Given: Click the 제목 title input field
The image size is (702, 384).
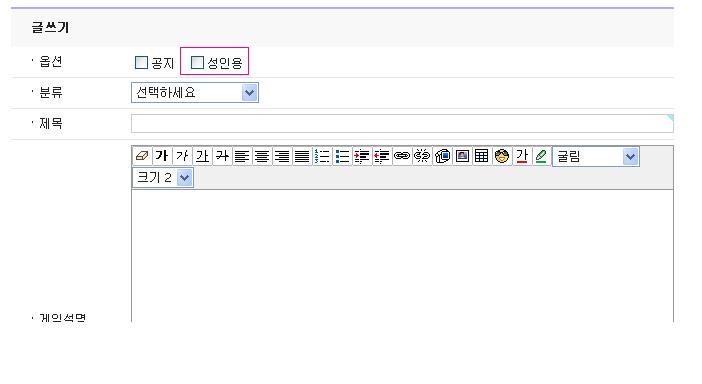Looking at the screenshot, I should click(x=402, y=123).
